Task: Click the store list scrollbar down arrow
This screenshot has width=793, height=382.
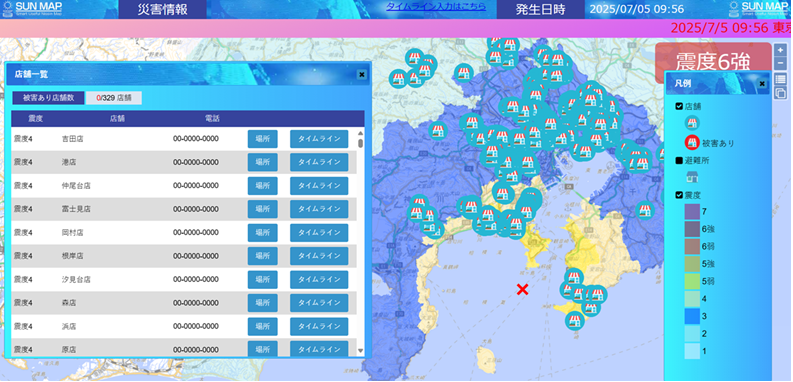Action: point(361,350)
